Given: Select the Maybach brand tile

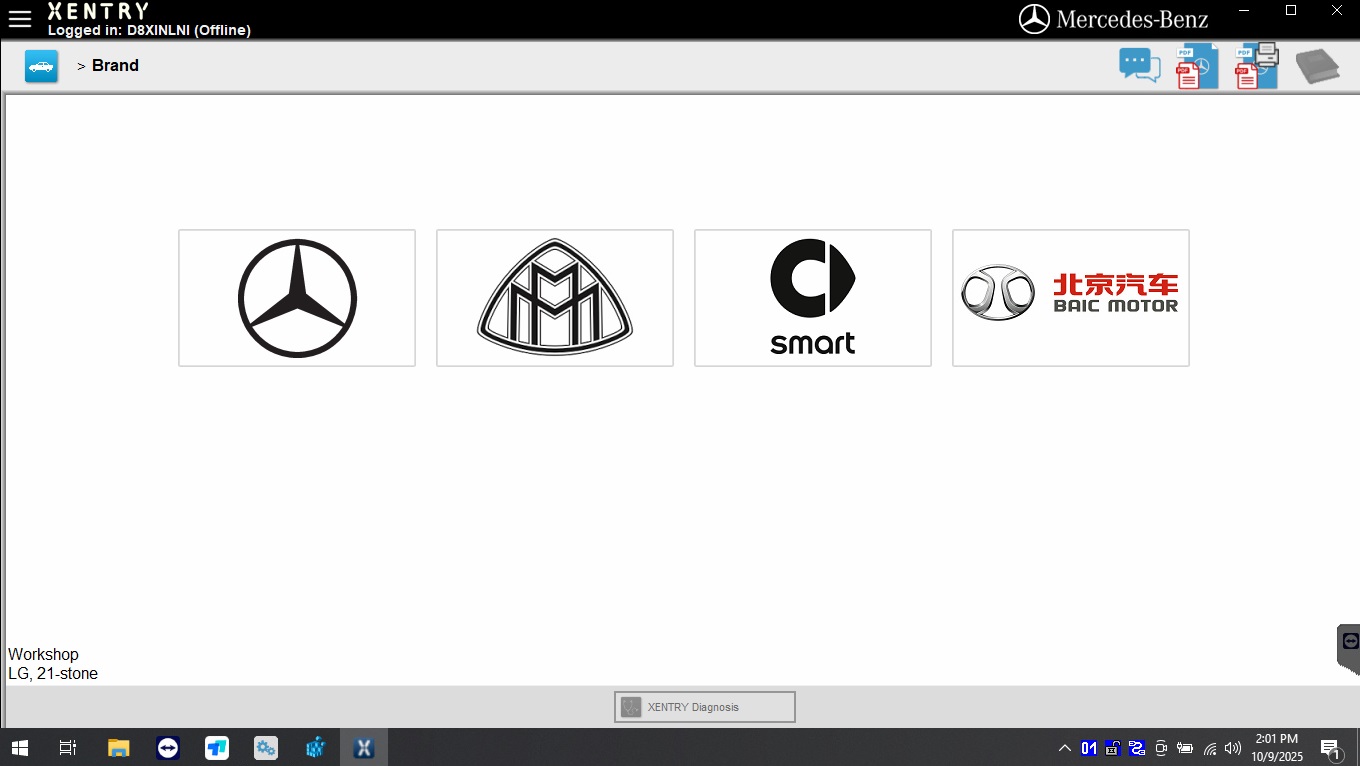Looking at the screenshot, I should tap(555, 298).
